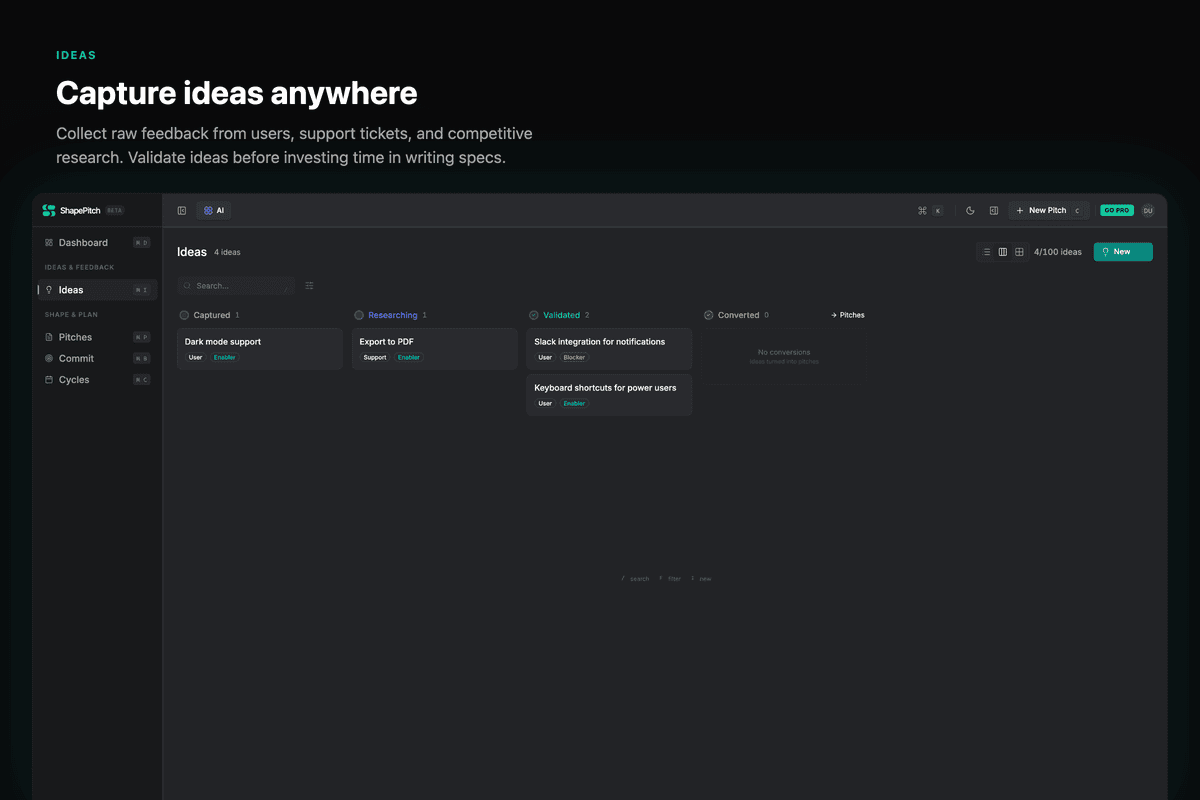Open the Export to PDF card

pos(434,348)
